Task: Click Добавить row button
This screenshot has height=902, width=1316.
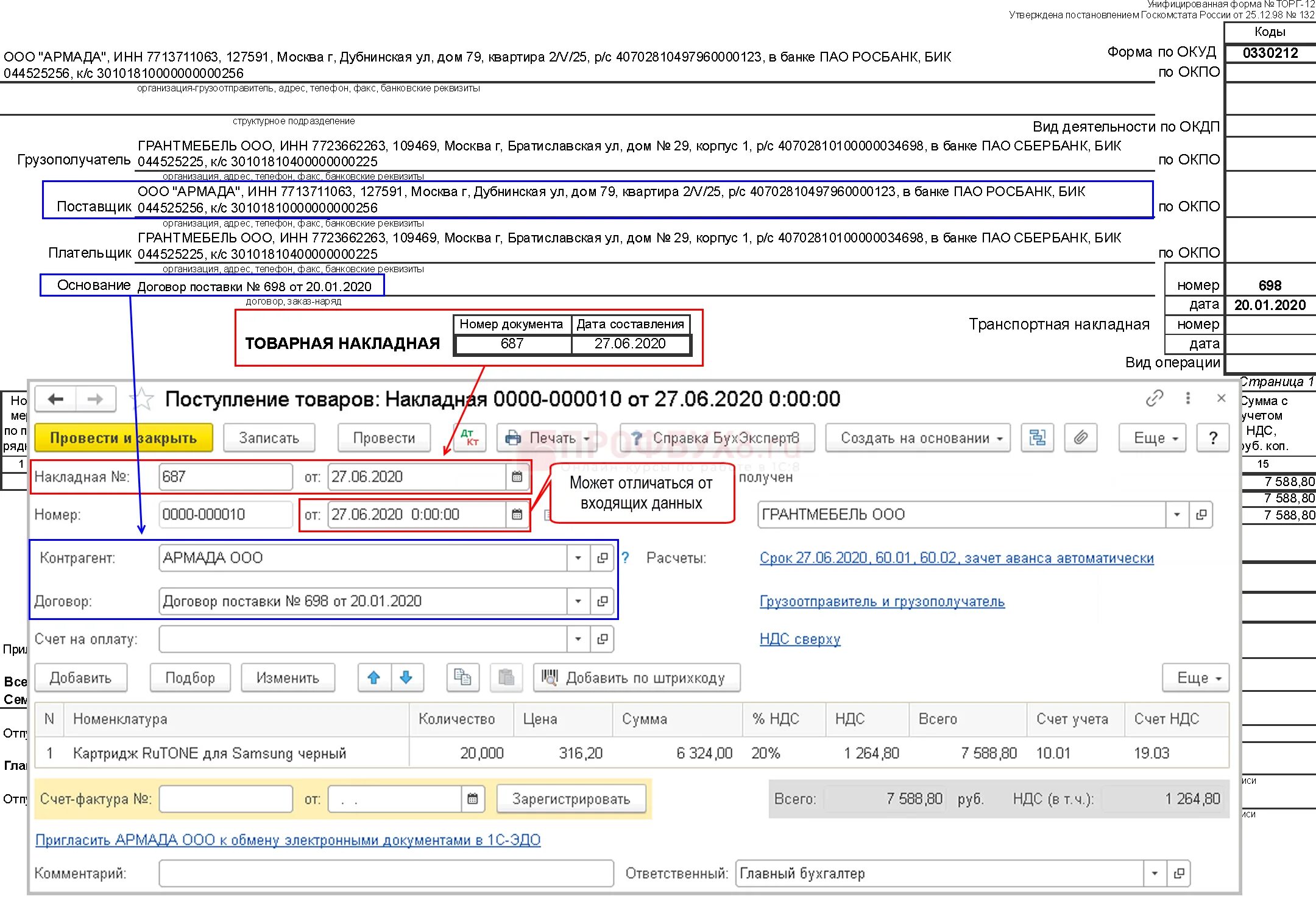Action: 81,678
